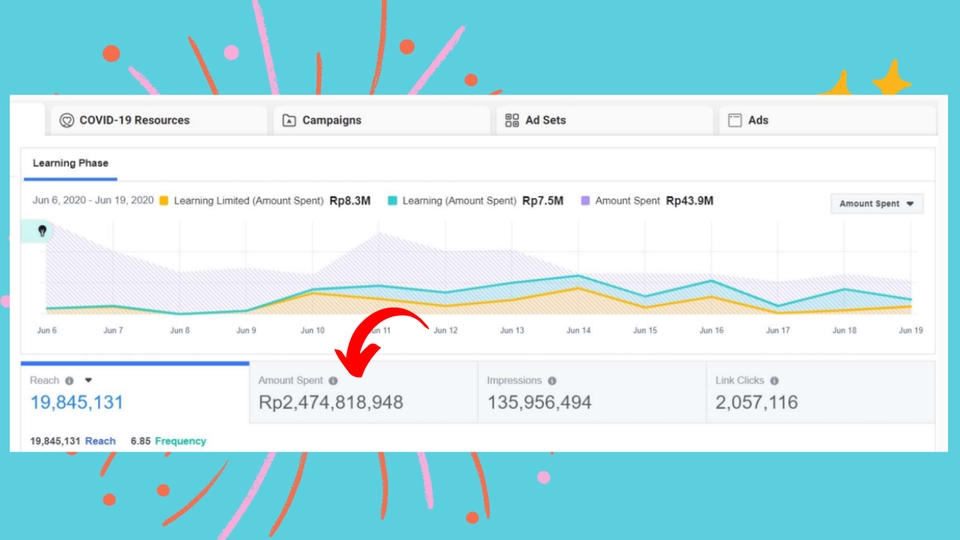960x540 pixels.
Task: Click the Rp43.9M Amount Spent value
Action: [x=689, y=201]
